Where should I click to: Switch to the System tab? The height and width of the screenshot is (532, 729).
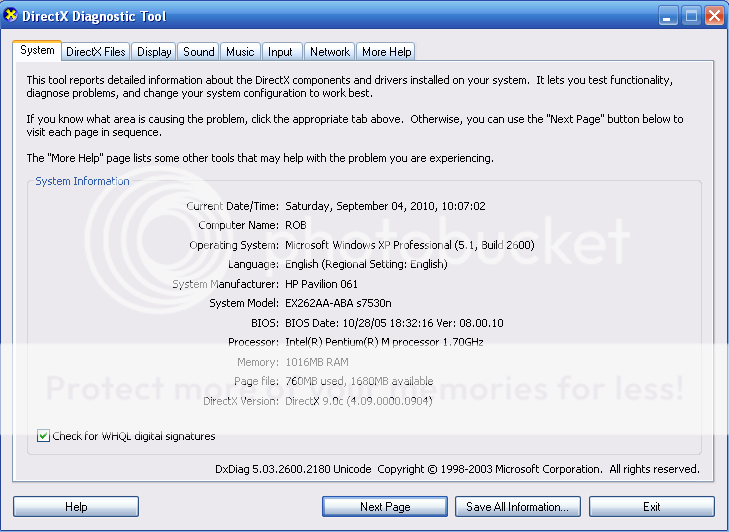37,50
